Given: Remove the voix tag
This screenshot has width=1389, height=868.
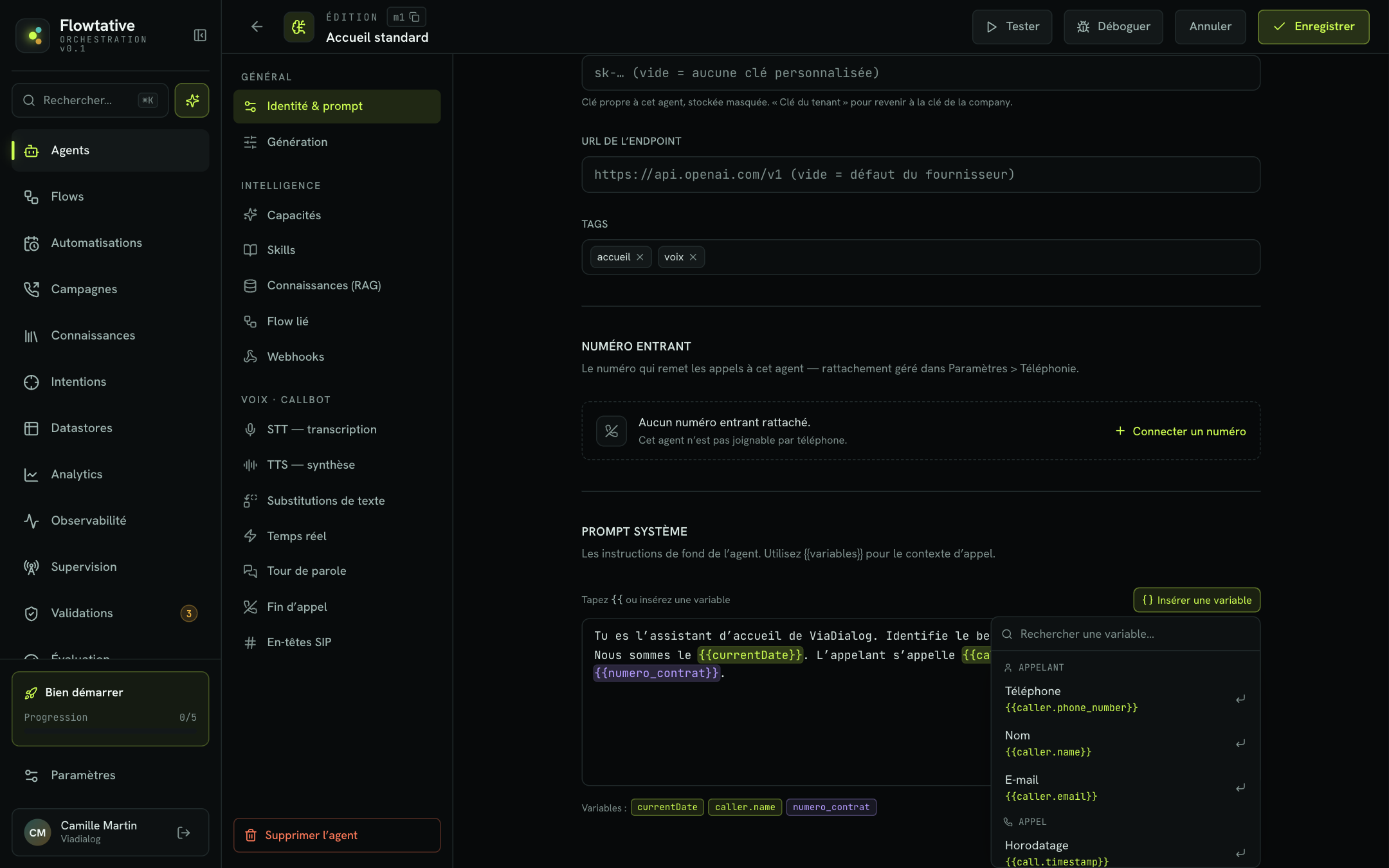Looking at the screenshot, I should [x=693, y=257].
